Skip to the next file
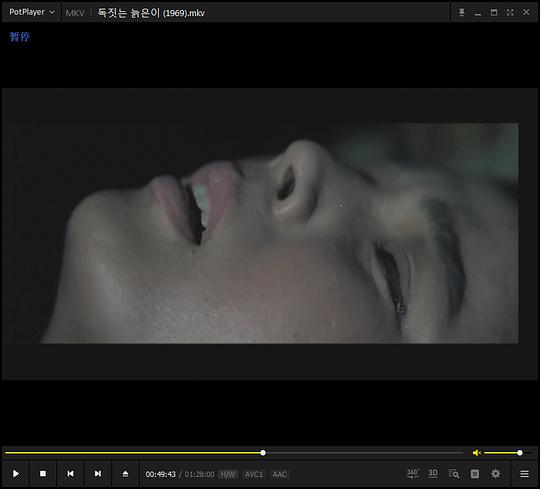The width and height of the screenshot is (540, 489). click(98, 474)
